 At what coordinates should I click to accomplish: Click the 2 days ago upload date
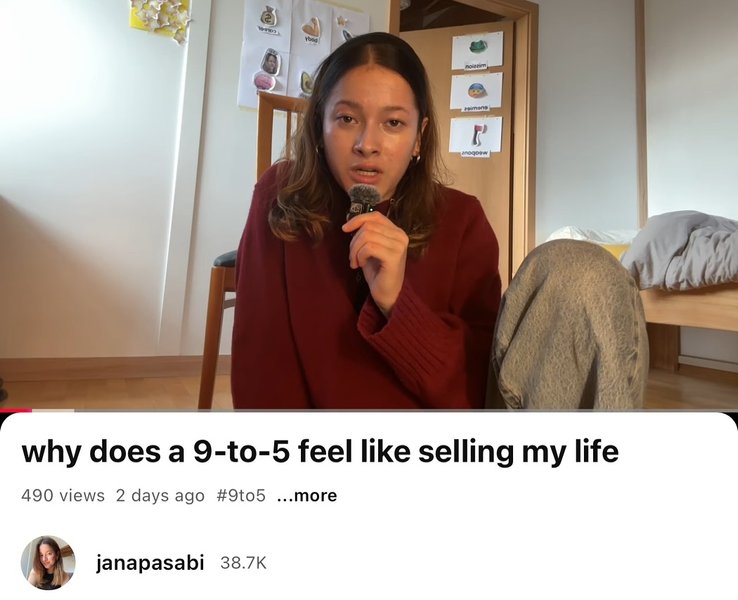[160, 496]
